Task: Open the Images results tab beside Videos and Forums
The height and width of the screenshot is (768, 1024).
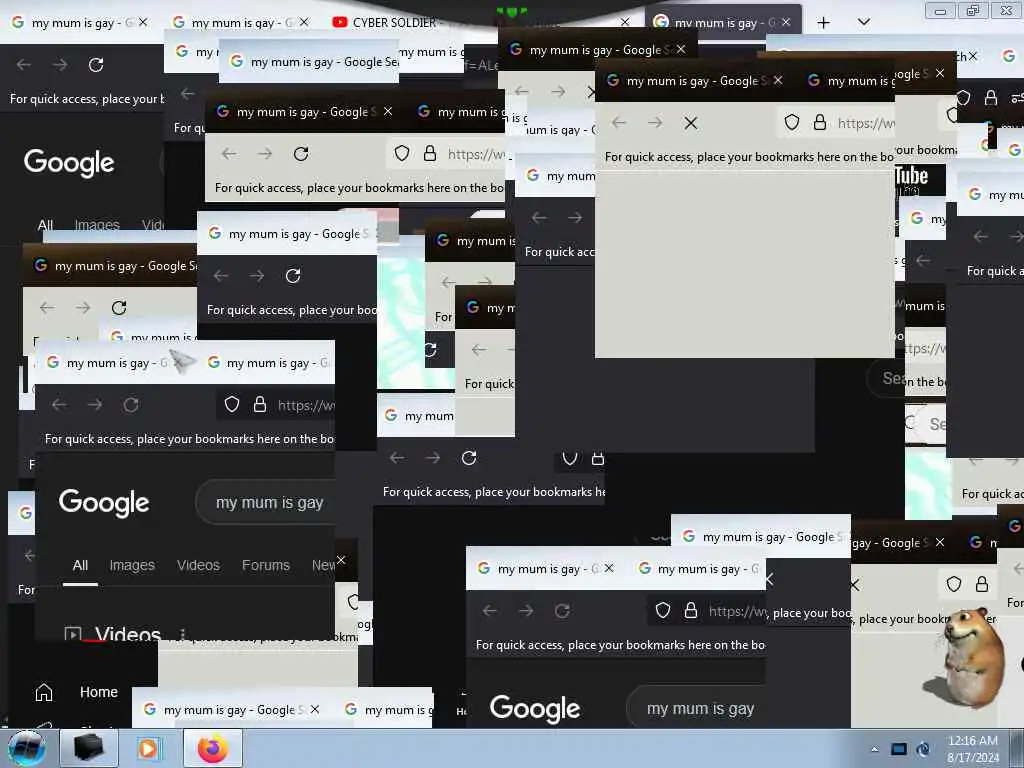Action: pyautogui.click(x=132, y=566)
